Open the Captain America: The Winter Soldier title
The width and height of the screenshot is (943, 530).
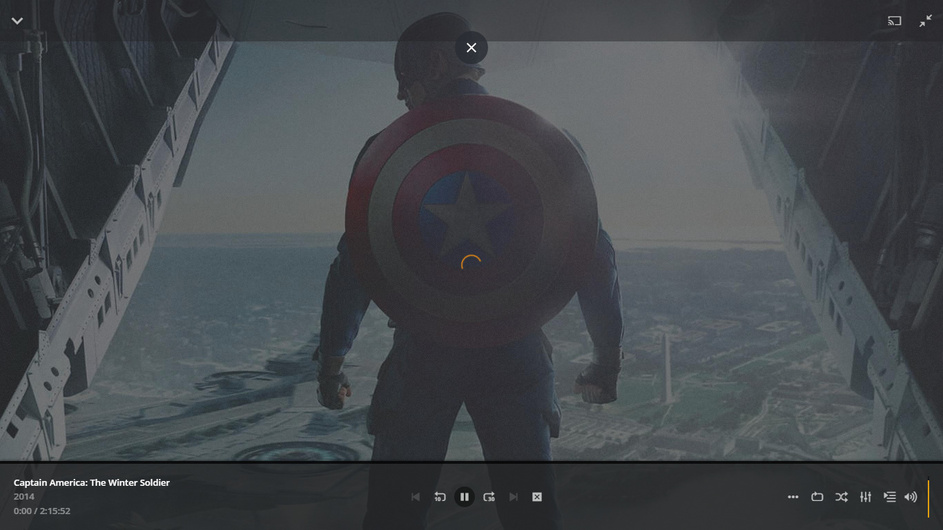click(x=91, y=482)
